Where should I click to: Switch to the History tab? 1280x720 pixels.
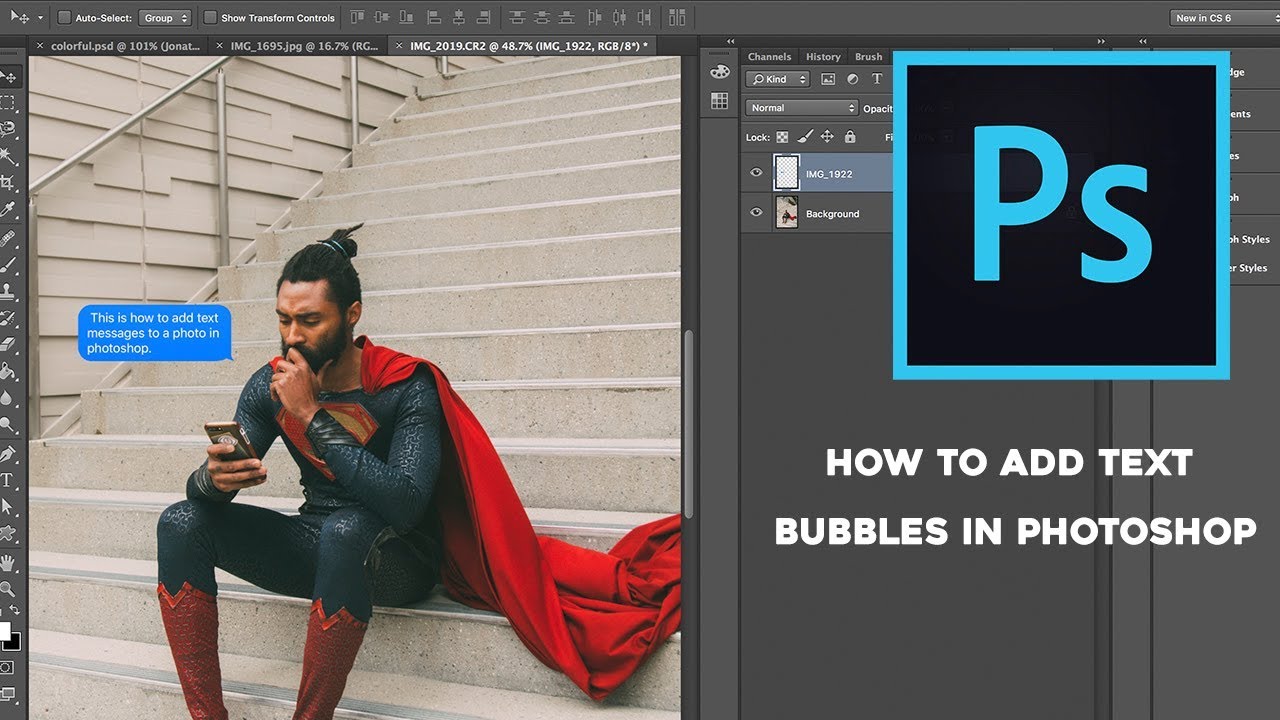823,57
